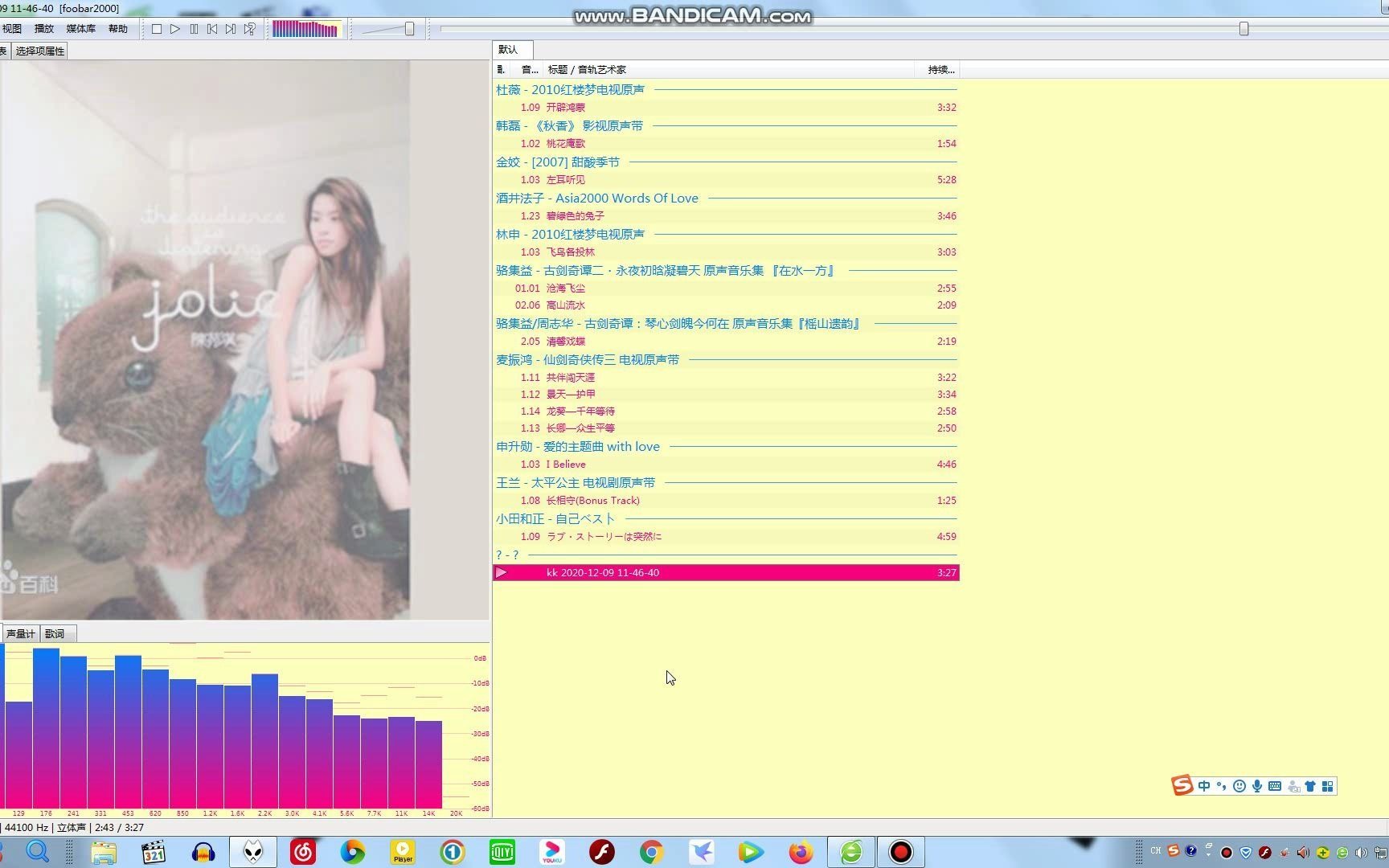Screen dimensions: 1389x868
Task: Open Google Chrome from the taskbar
Action: coord(652,852)
